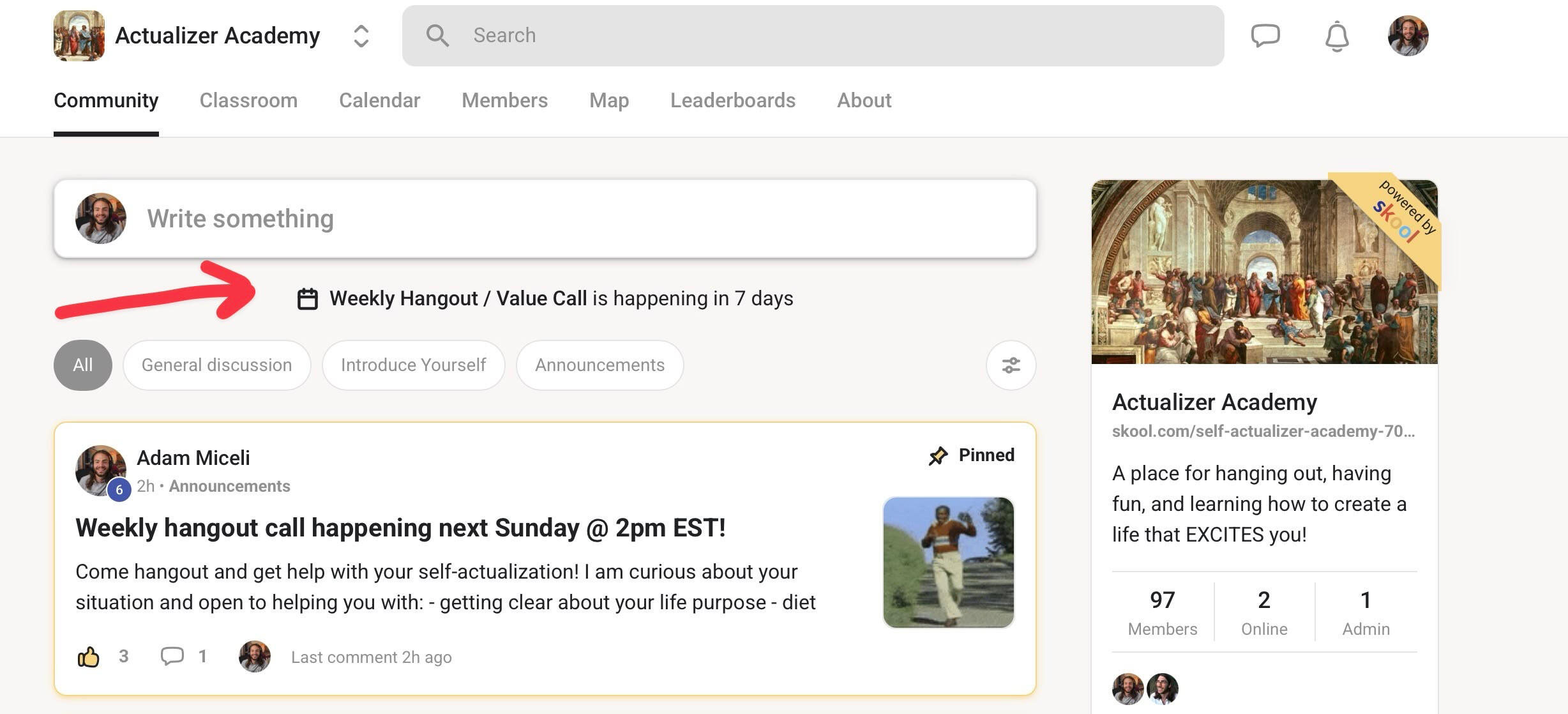Click the comment bubble on pinned post
Viewport: 1568px width, 714px height.
pyautogui.click(x=172, y=656)
